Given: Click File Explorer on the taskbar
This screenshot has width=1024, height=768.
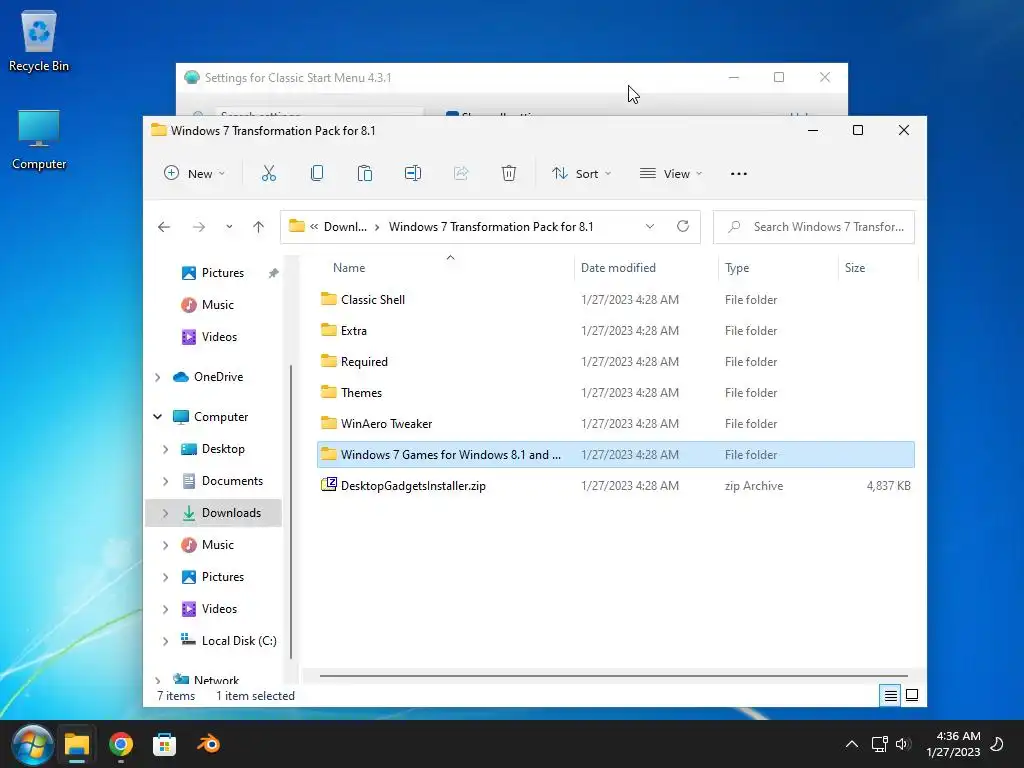Looking at the screenshot, I should coord(77,744).
